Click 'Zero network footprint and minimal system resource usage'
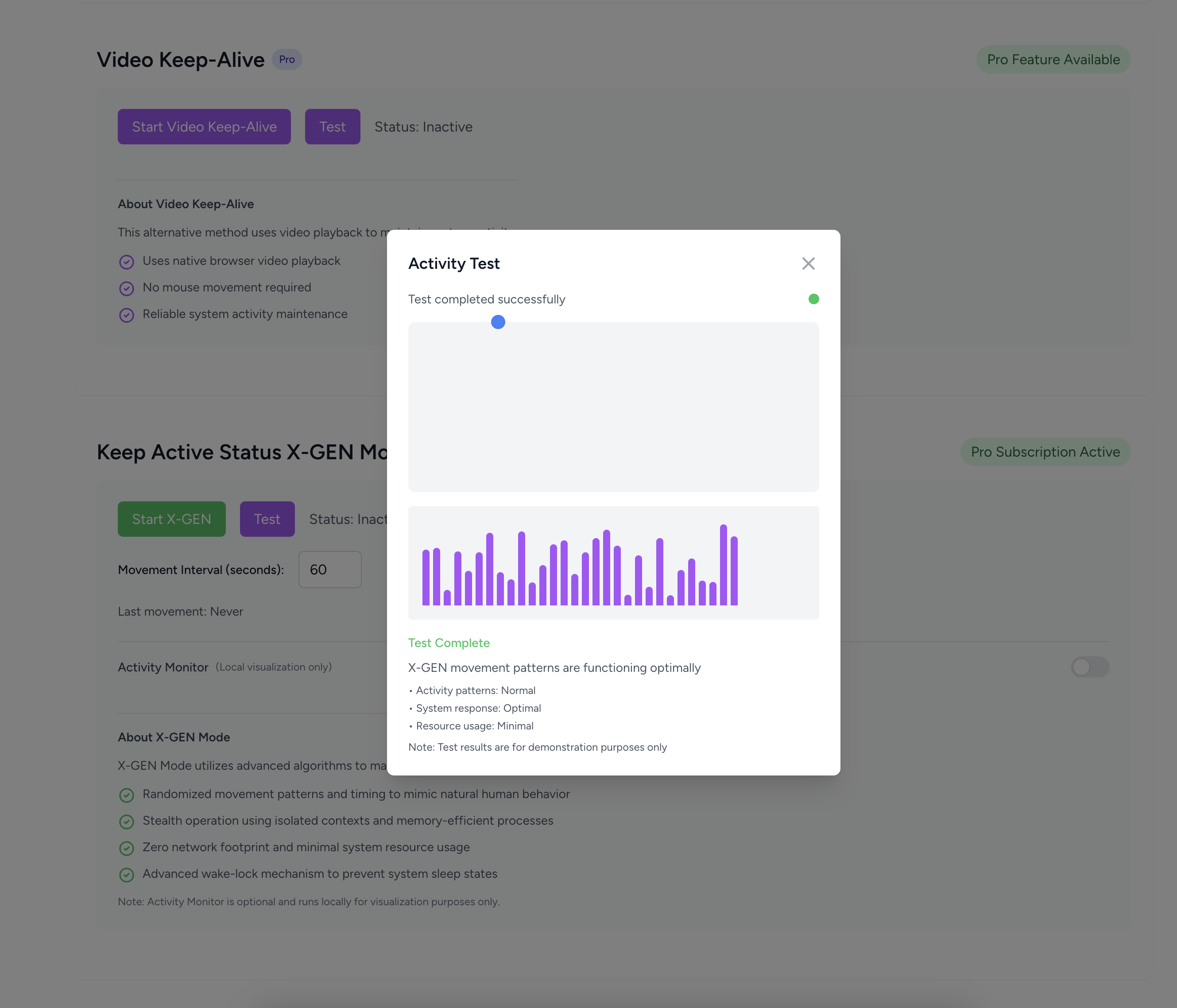The image size is (1177, 1008). click(x=306, y=847)
